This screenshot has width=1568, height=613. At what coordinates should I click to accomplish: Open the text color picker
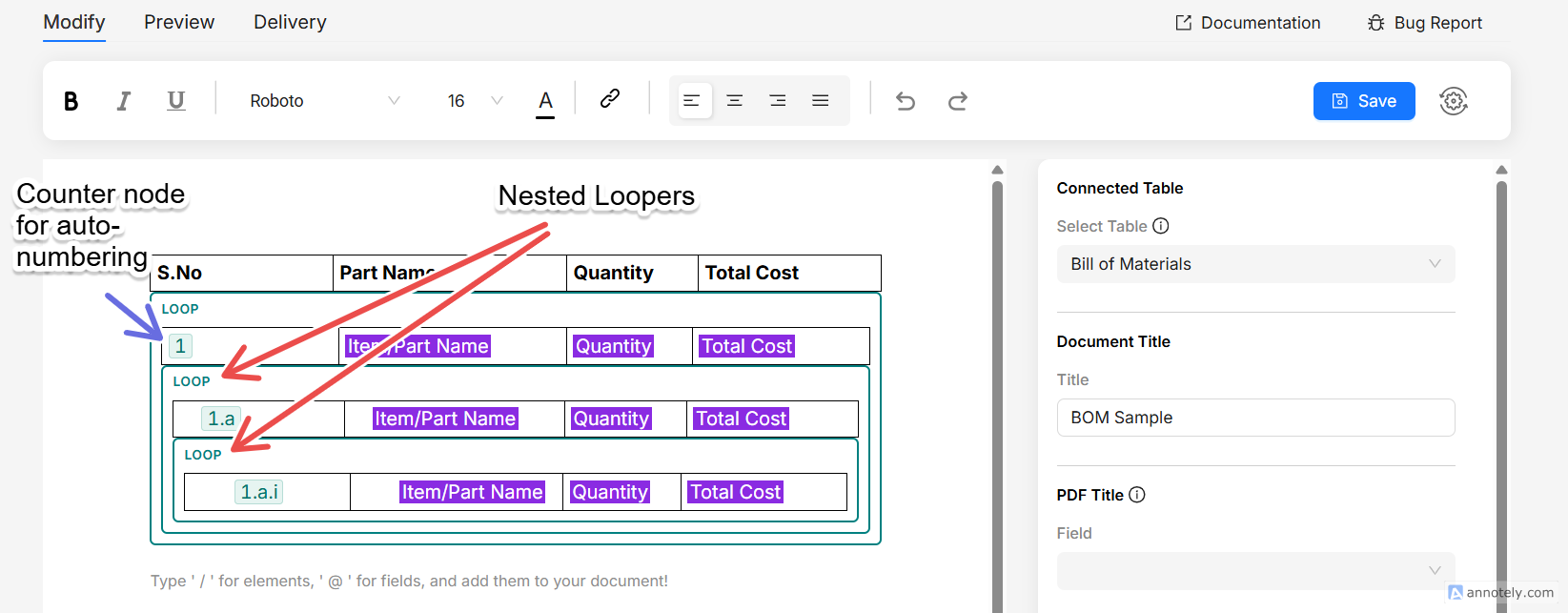(545, 102)
